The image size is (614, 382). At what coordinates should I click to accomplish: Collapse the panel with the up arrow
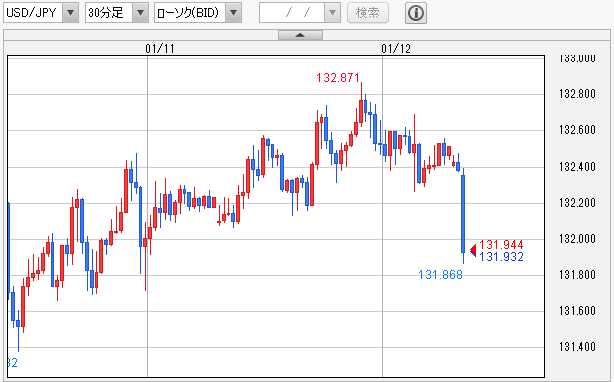[300, 35]
